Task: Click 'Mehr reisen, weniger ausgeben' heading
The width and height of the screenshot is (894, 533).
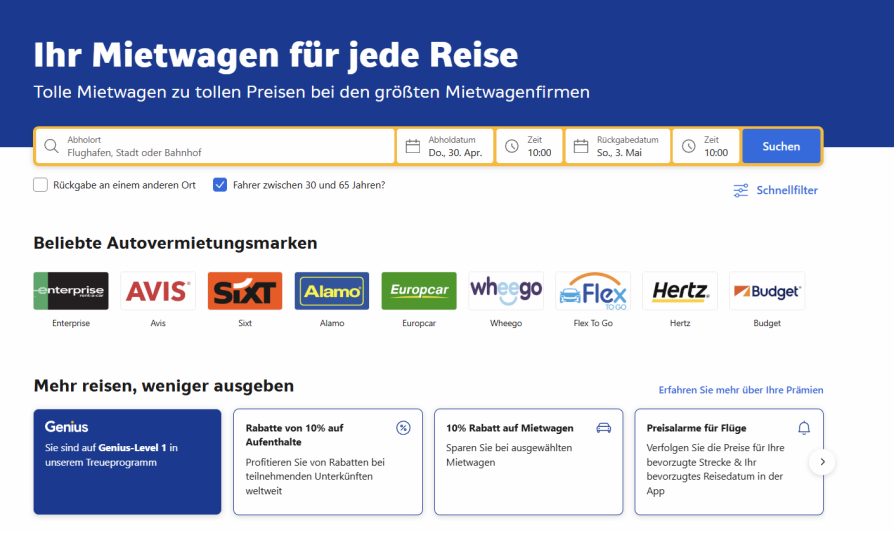Action: [164, 386]
